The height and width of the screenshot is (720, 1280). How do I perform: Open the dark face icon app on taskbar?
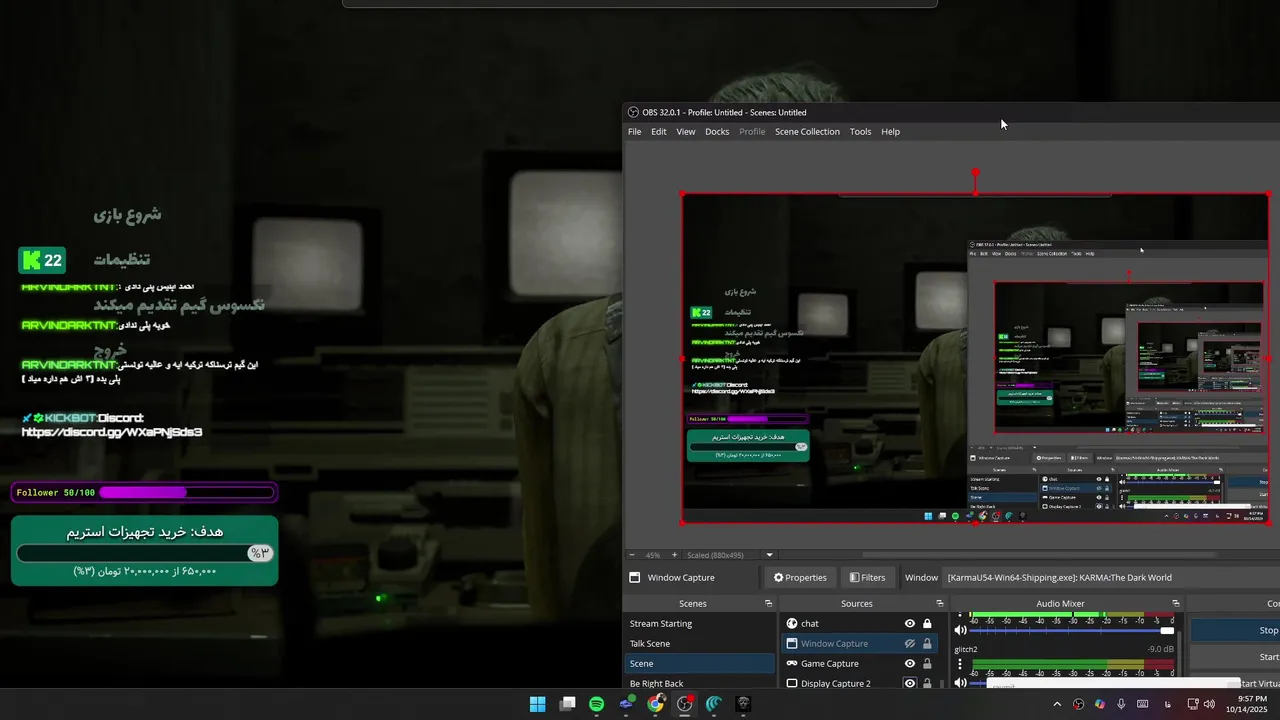pyautogui.click(x=743, y=704)
